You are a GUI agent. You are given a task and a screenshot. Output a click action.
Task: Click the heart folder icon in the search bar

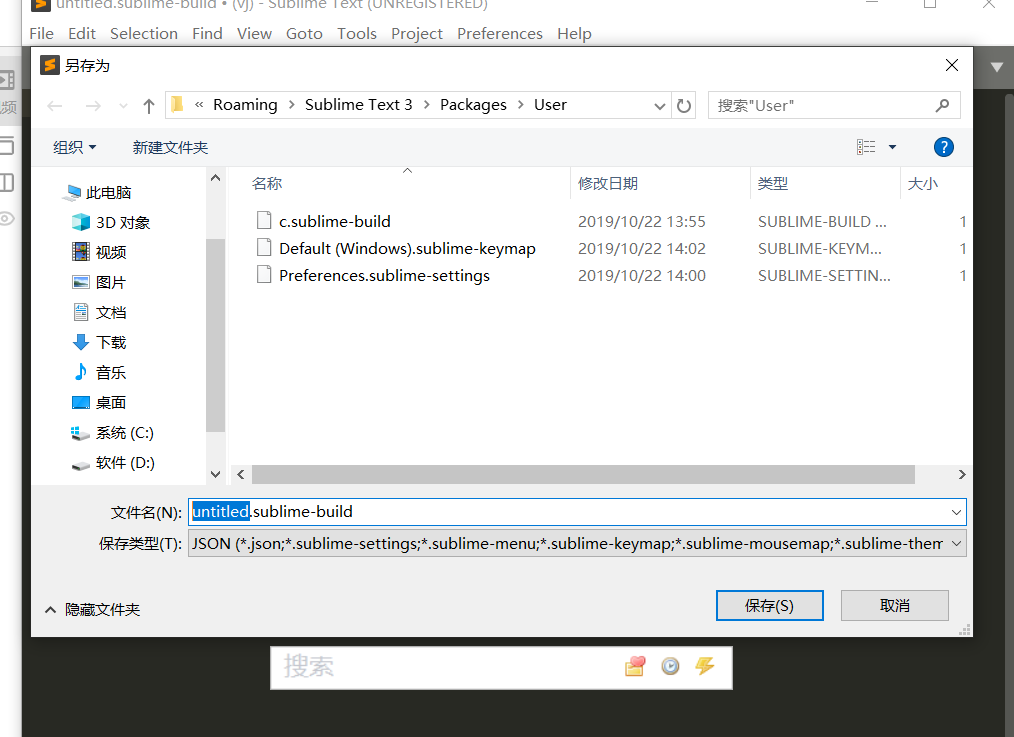[635, 666]
